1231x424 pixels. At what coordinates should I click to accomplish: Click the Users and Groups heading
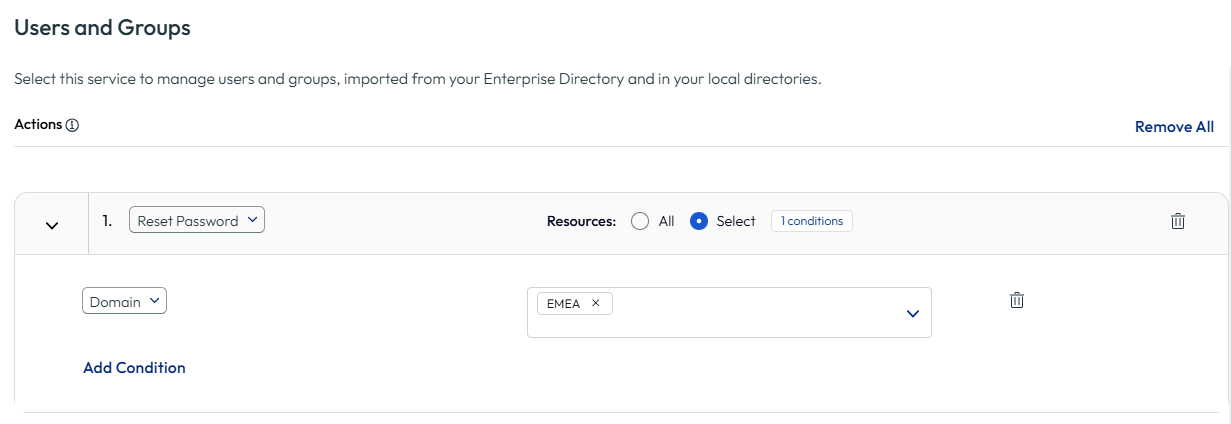(102, 28)
